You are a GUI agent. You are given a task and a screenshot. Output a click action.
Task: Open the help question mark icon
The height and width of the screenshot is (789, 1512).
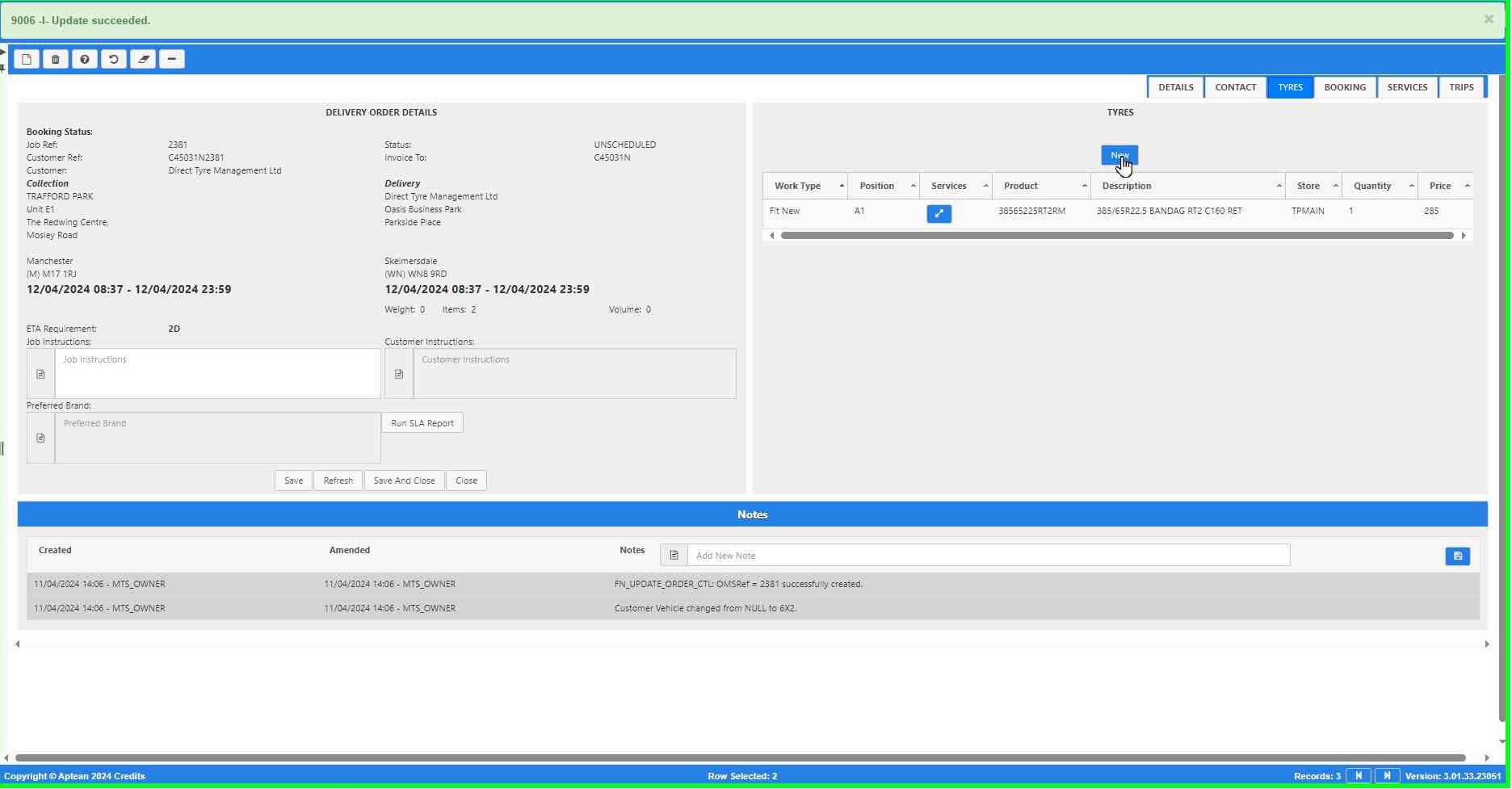click(85, 59)
